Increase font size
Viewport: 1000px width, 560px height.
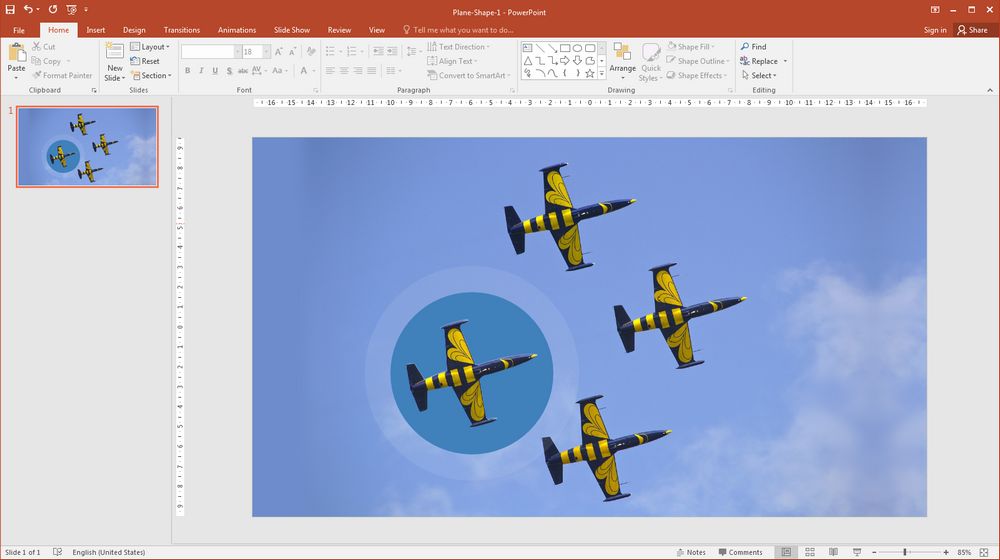click(279, 52)
